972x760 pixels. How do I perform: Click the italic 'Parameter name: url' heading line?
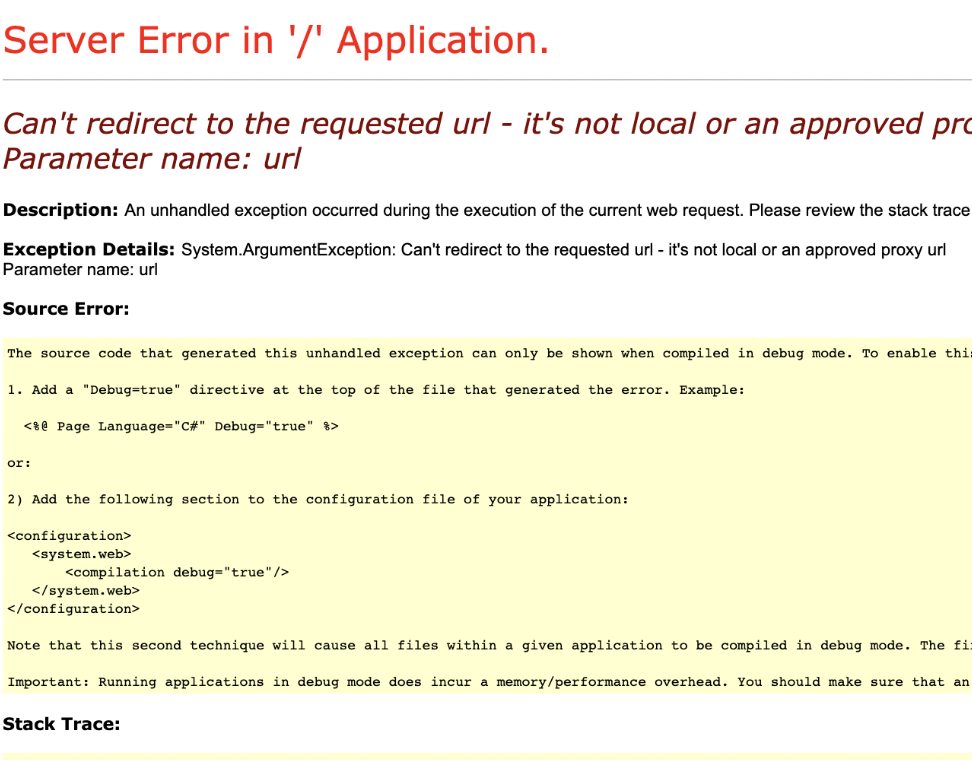point(152,159)
